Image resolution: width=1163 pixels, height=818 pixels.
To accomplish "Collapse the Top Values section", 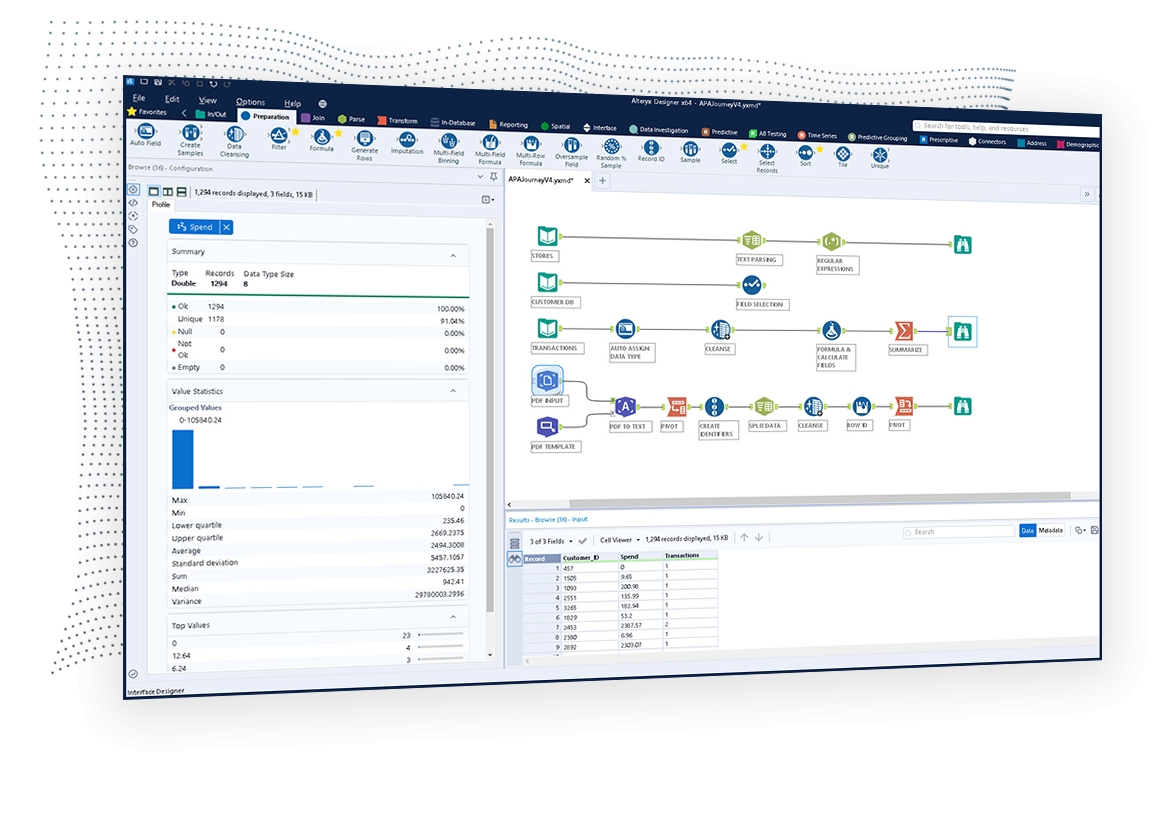I will [x=453, y=617].
